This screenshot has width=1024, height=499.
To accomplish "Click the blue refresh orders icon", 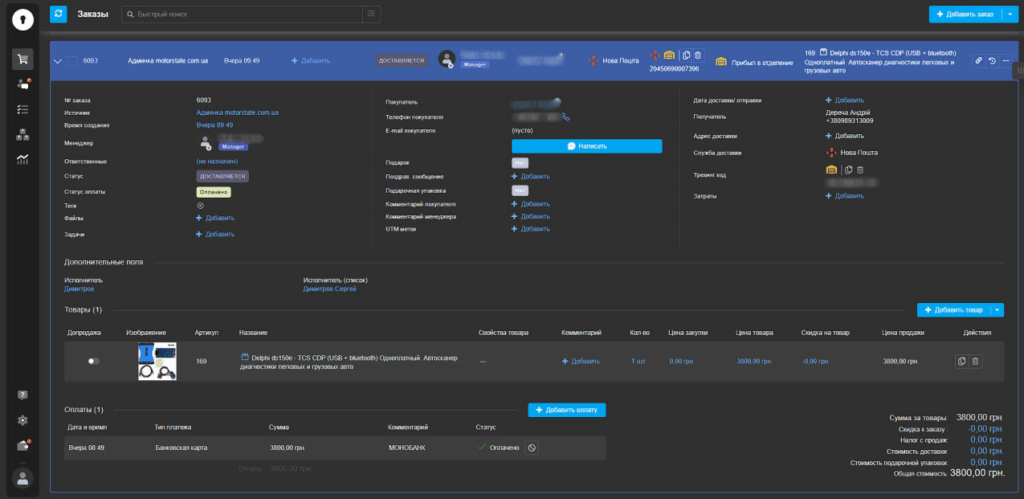I will [x=59, y=14].
